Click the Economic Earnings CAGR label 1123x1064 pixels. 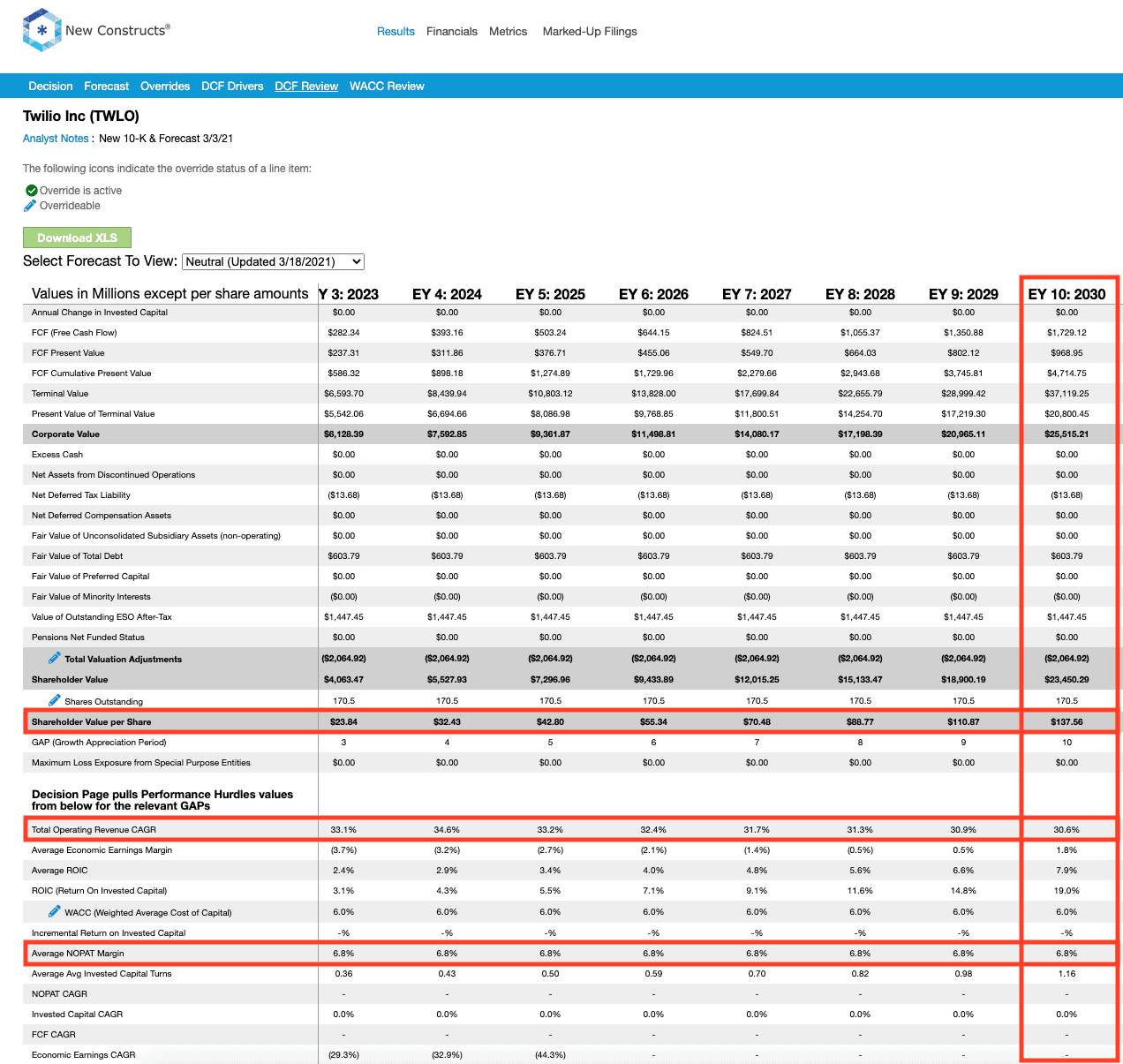pyautogui.click(x=84, y=1055)
